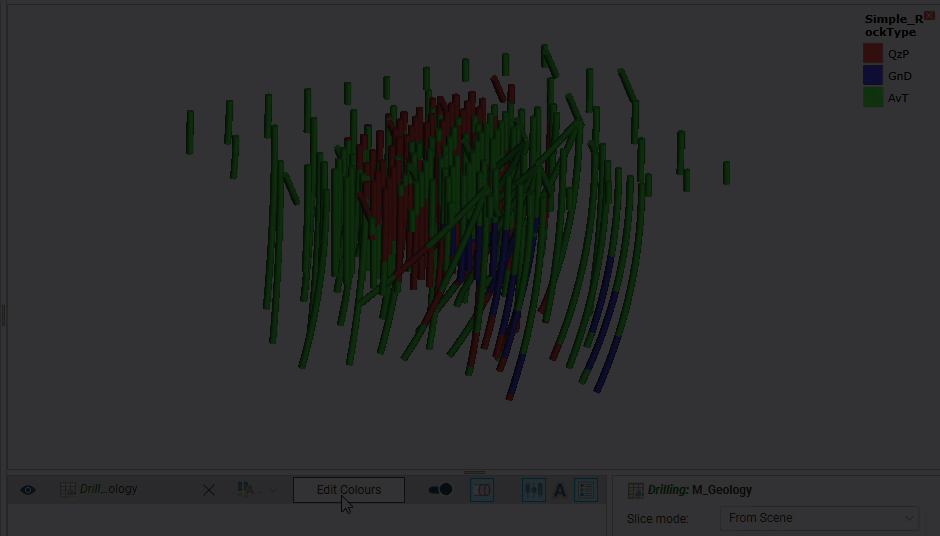Viewport: 940px width, 536px height.
Task: Click the value filter icon
Action: click(x=533, y=490)
